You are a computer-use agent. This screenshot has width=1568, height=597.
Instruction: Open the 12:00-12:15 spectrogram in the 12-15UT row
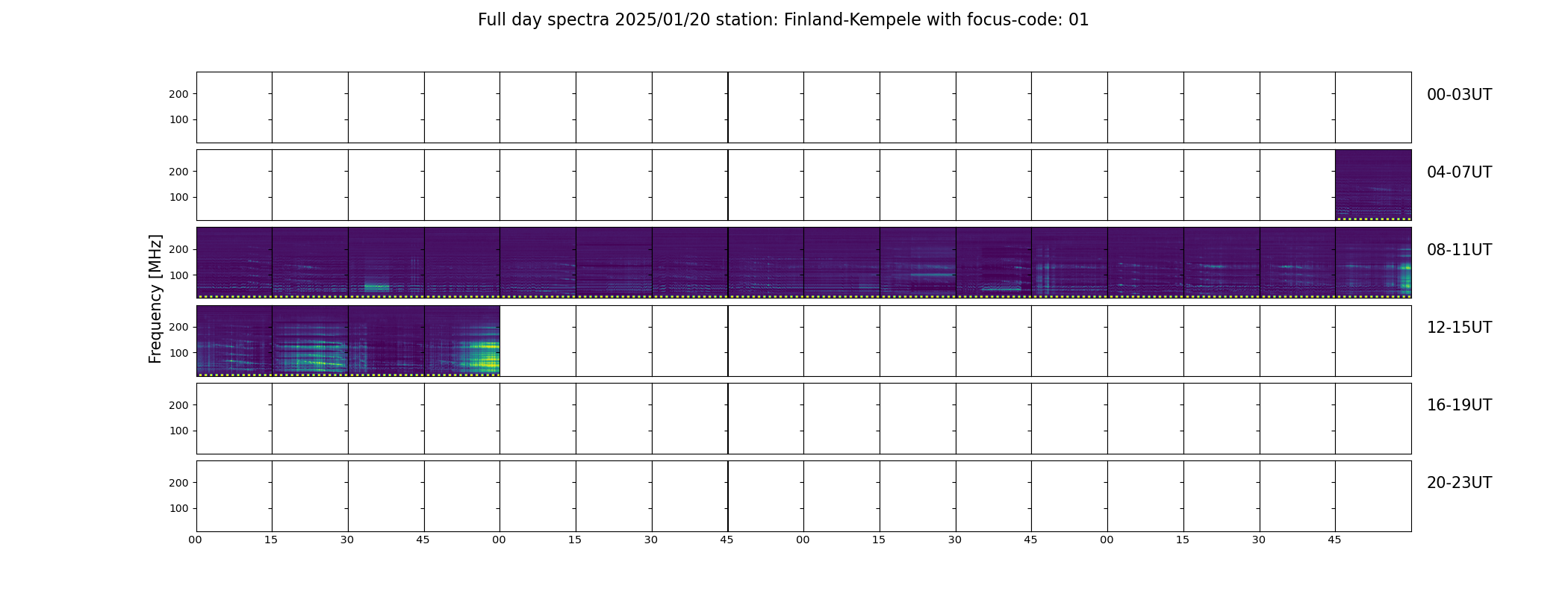[234, 340]
